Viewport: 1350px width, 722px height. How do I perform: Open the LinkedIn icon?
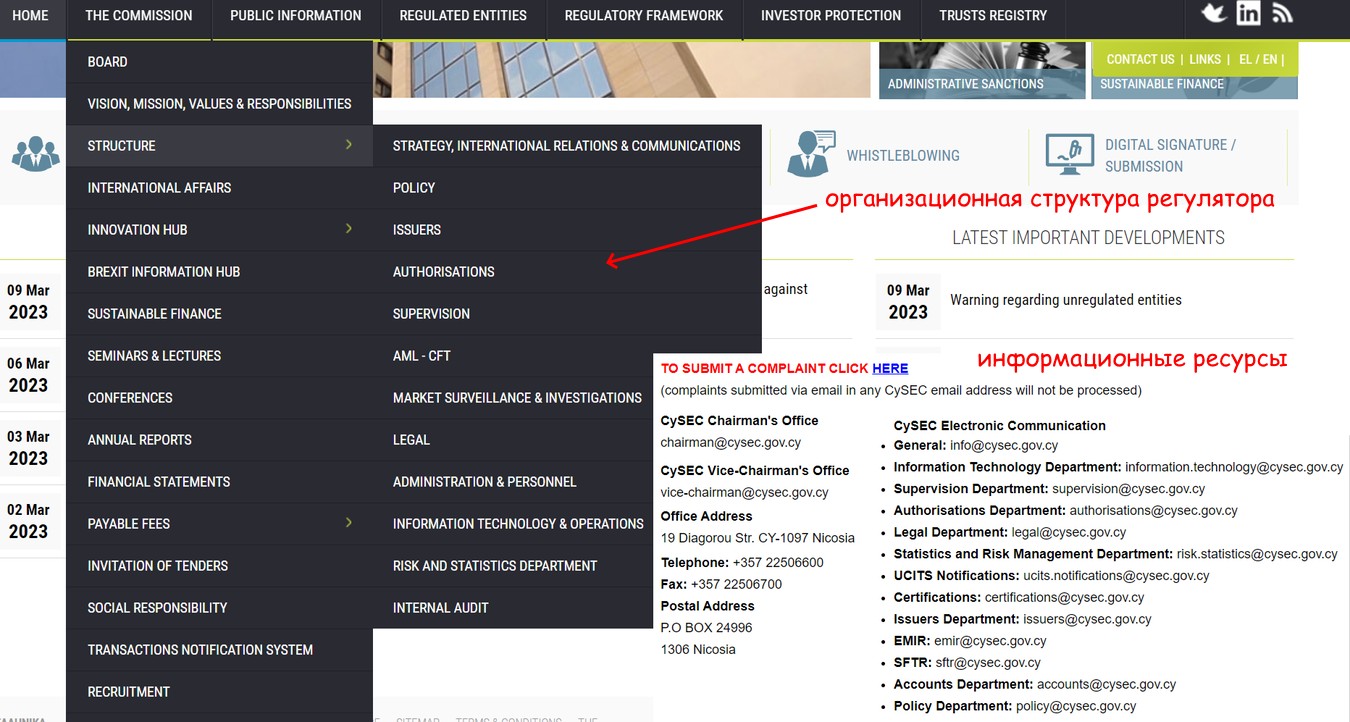coord(1248,12)
